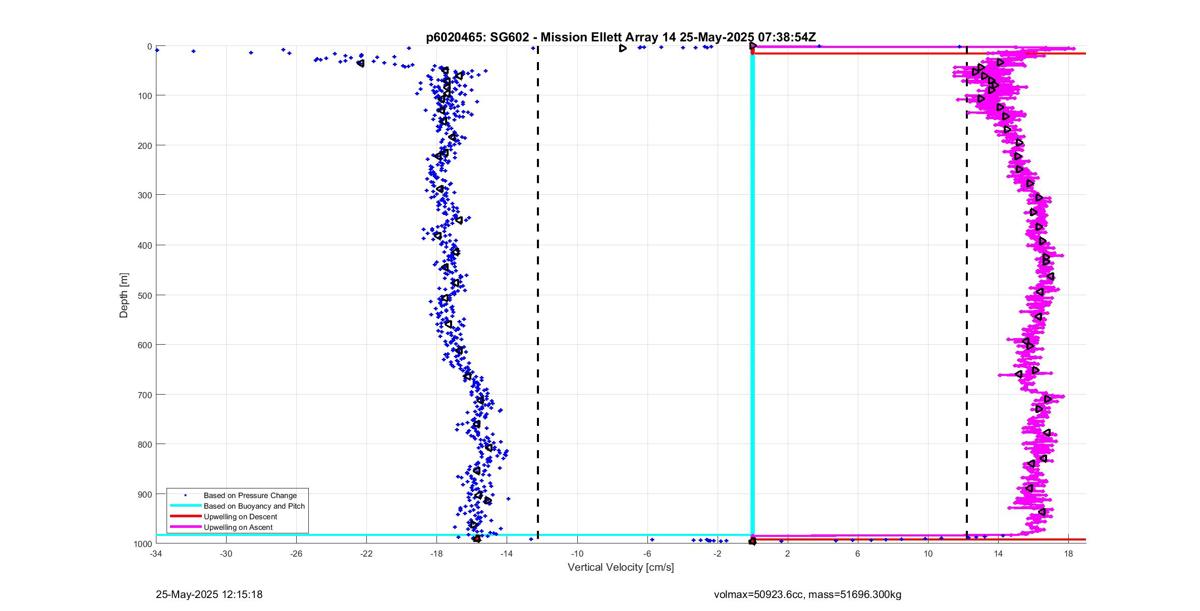1200x611 pixels.
Task: Pick the cyan line sample in the legend
Action: coord(185,506)
